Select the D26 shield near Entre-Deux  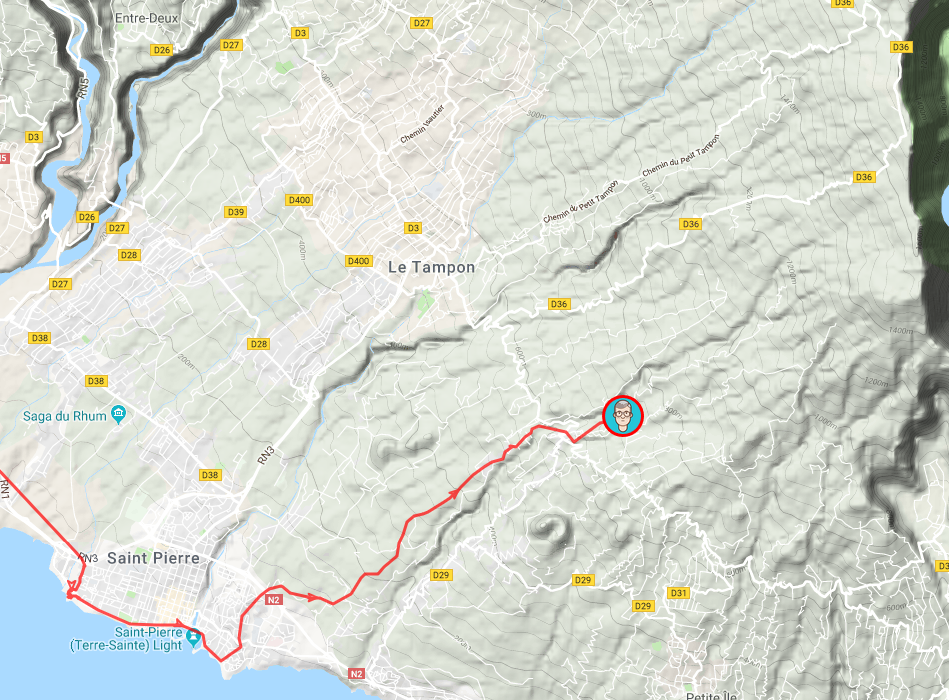point(162,50)
